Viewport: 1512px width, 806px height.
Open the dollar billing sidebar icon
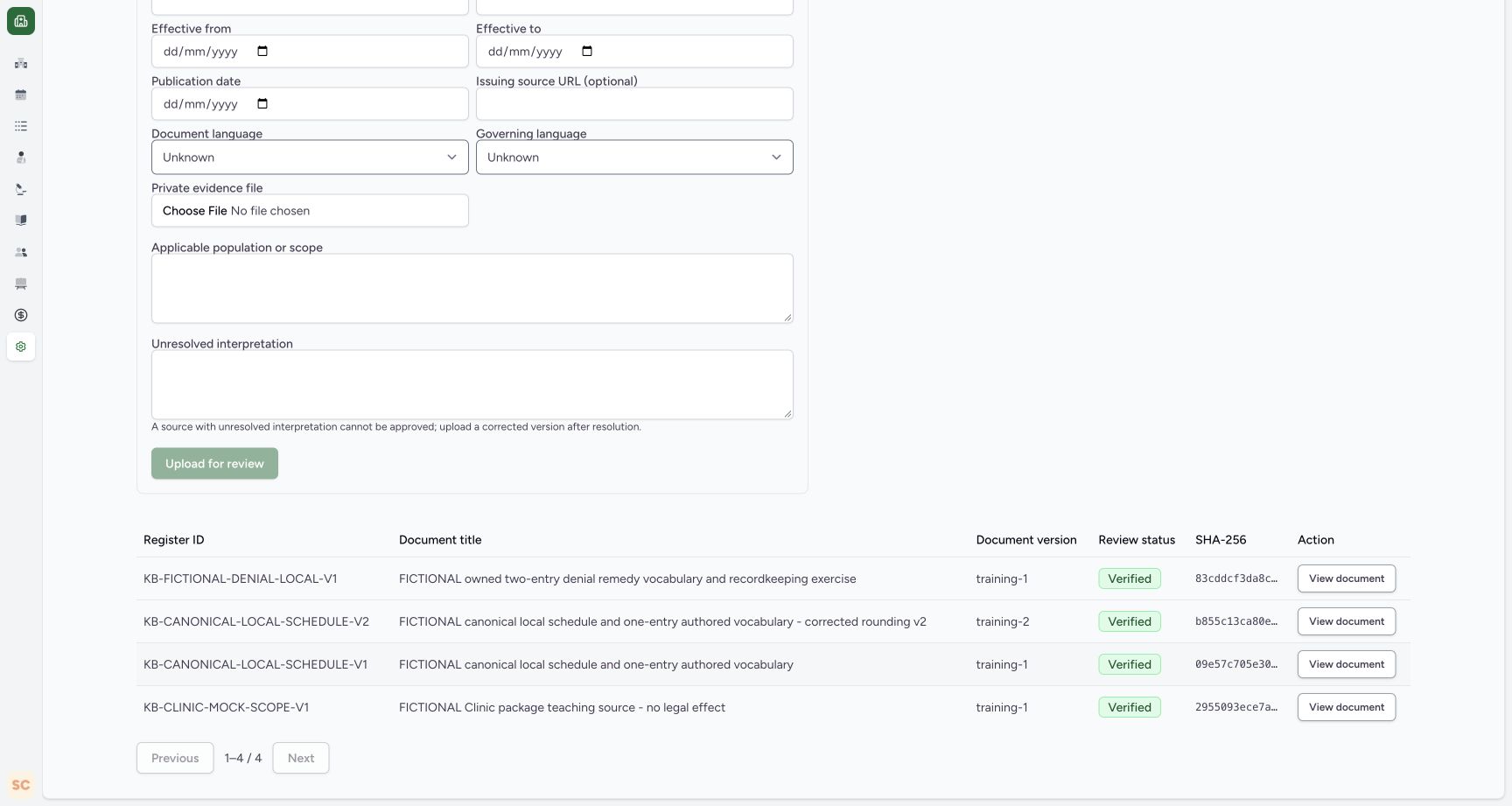pos(21,315)
